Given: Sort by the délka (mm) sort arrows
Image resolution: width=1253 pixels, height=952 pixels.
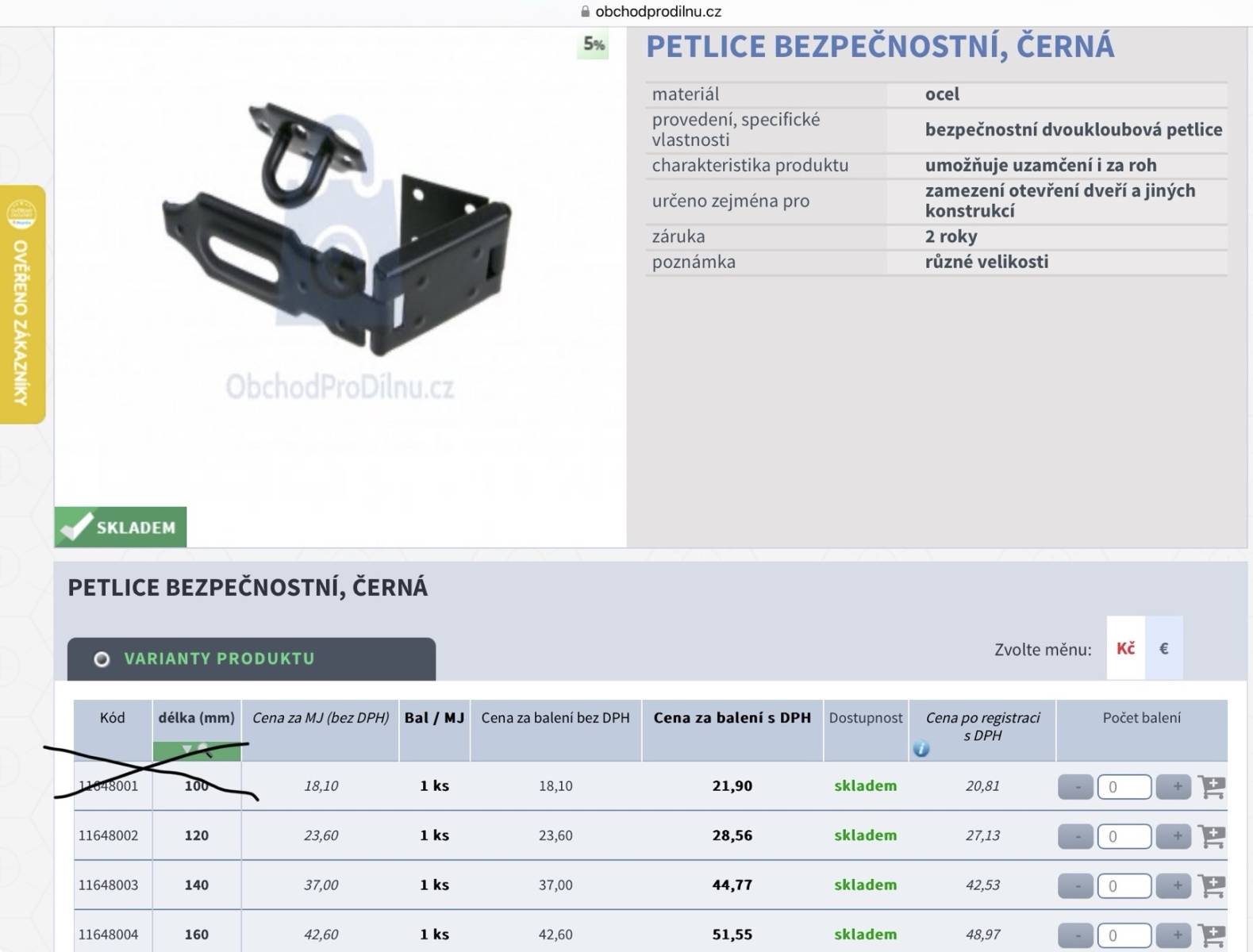Looking at the screenshot, I should pos(197,750).
